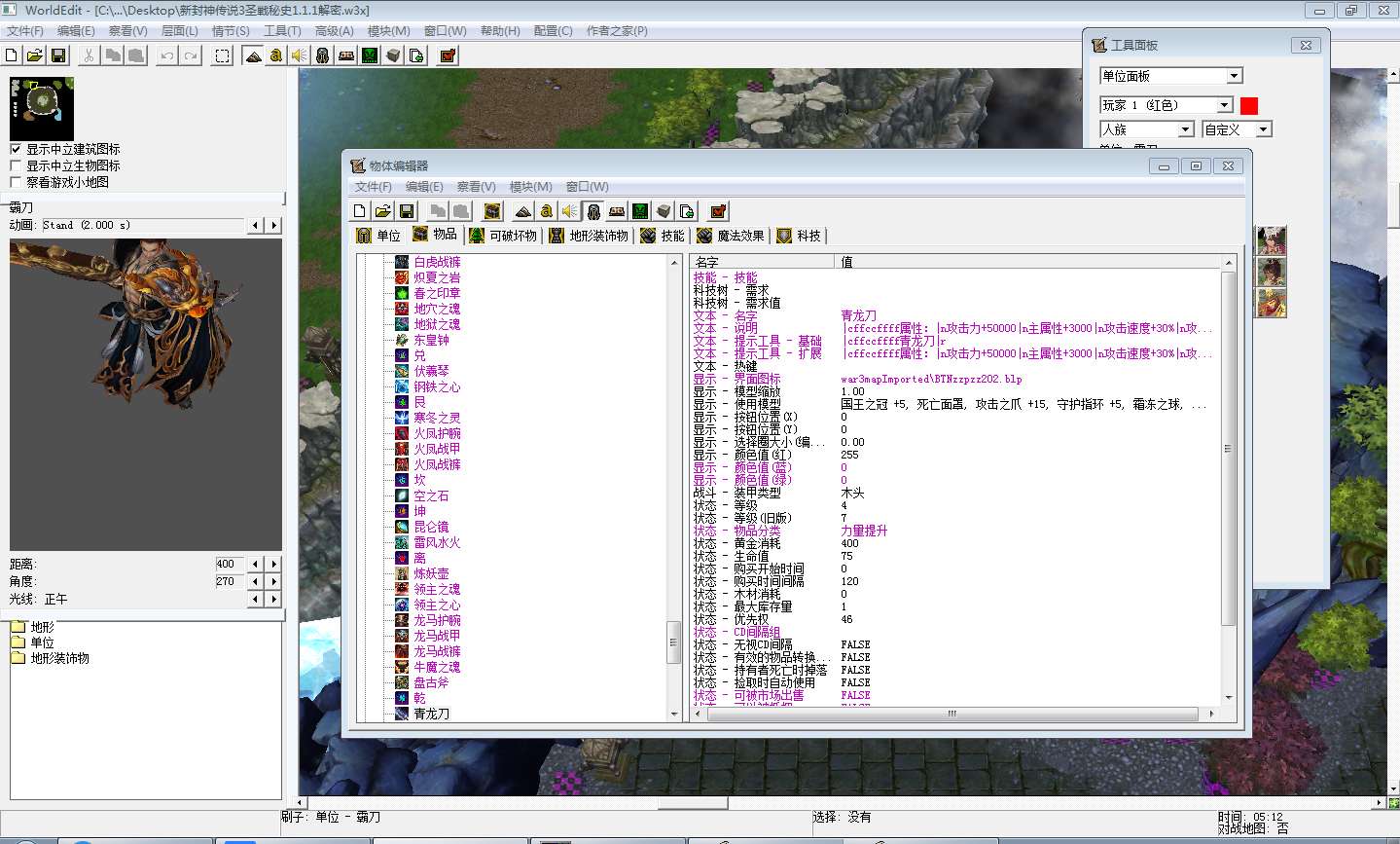Open the Object Manager from main toolbar
This screenshot has height=844, width=1400.
click(x=393, y=55)
